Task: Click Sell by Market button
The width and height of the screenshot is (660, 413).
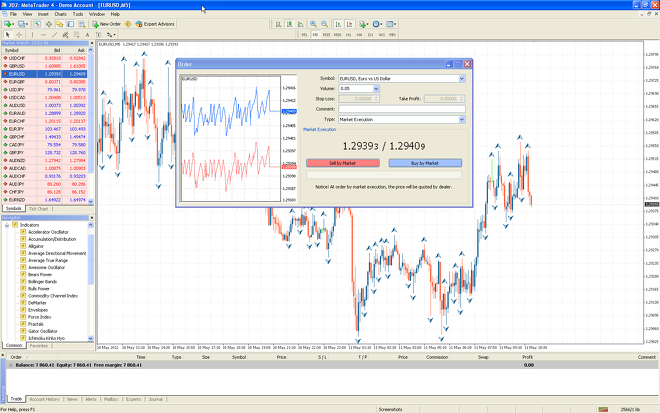Action: [343, 163]
